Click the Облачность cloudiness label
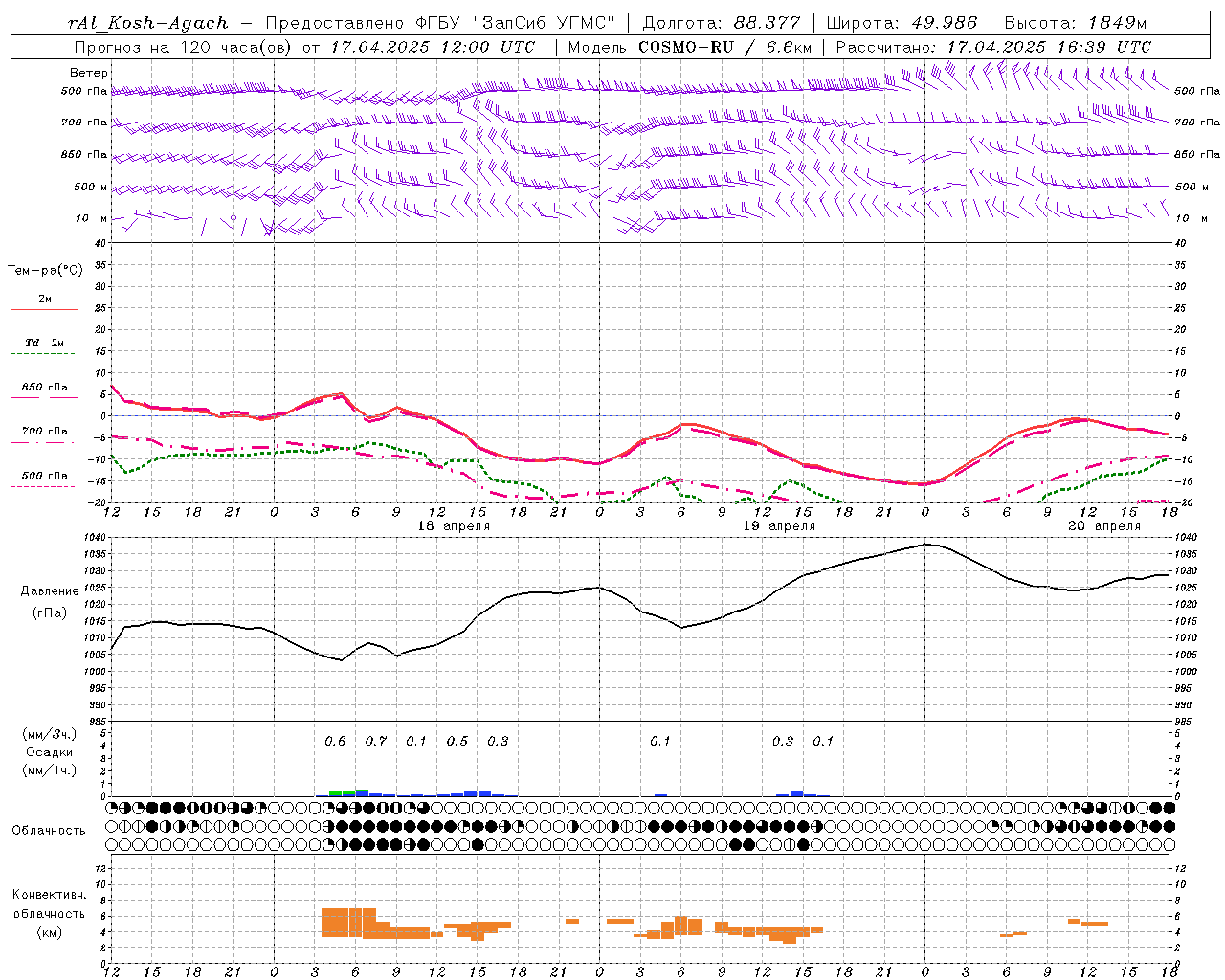Image resolution: width=1225 pixels, height=980 pixels. point(49,831)
